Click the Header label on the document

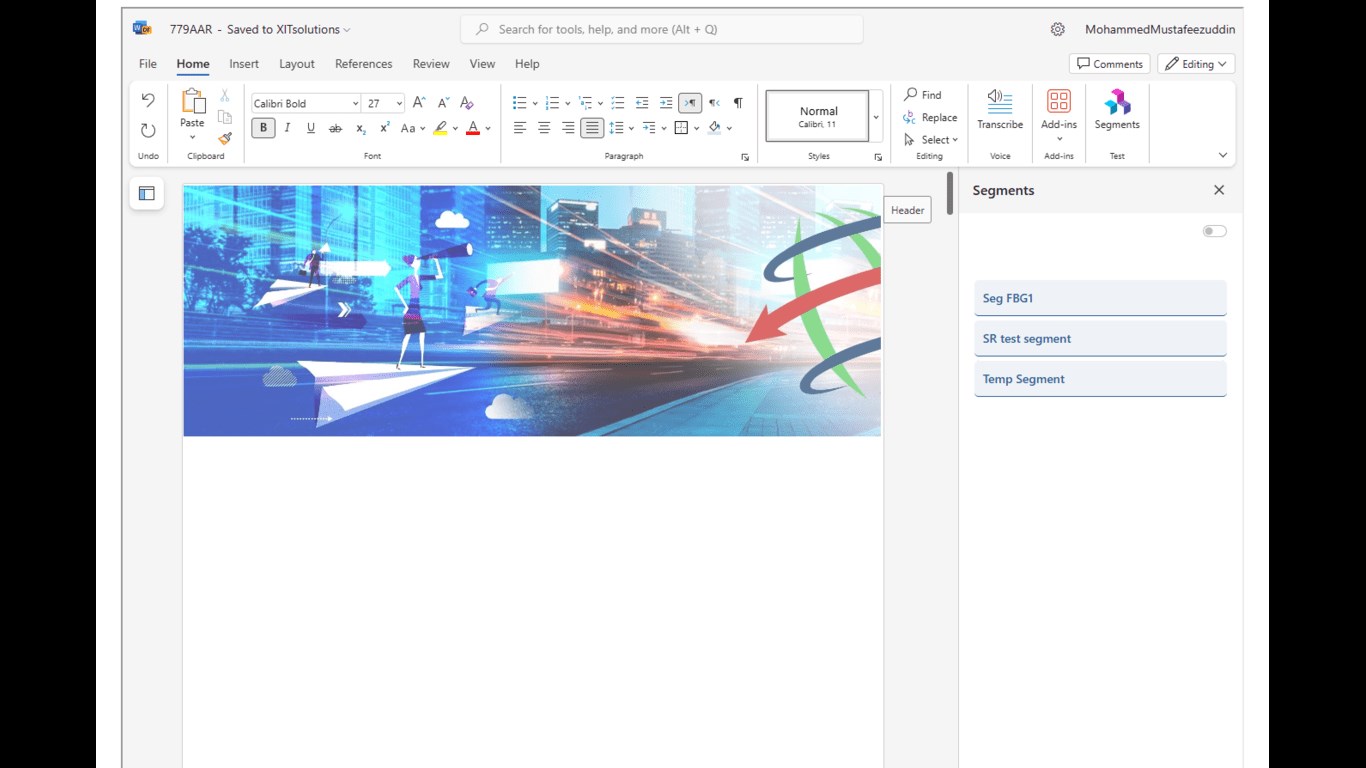(908, 210)
